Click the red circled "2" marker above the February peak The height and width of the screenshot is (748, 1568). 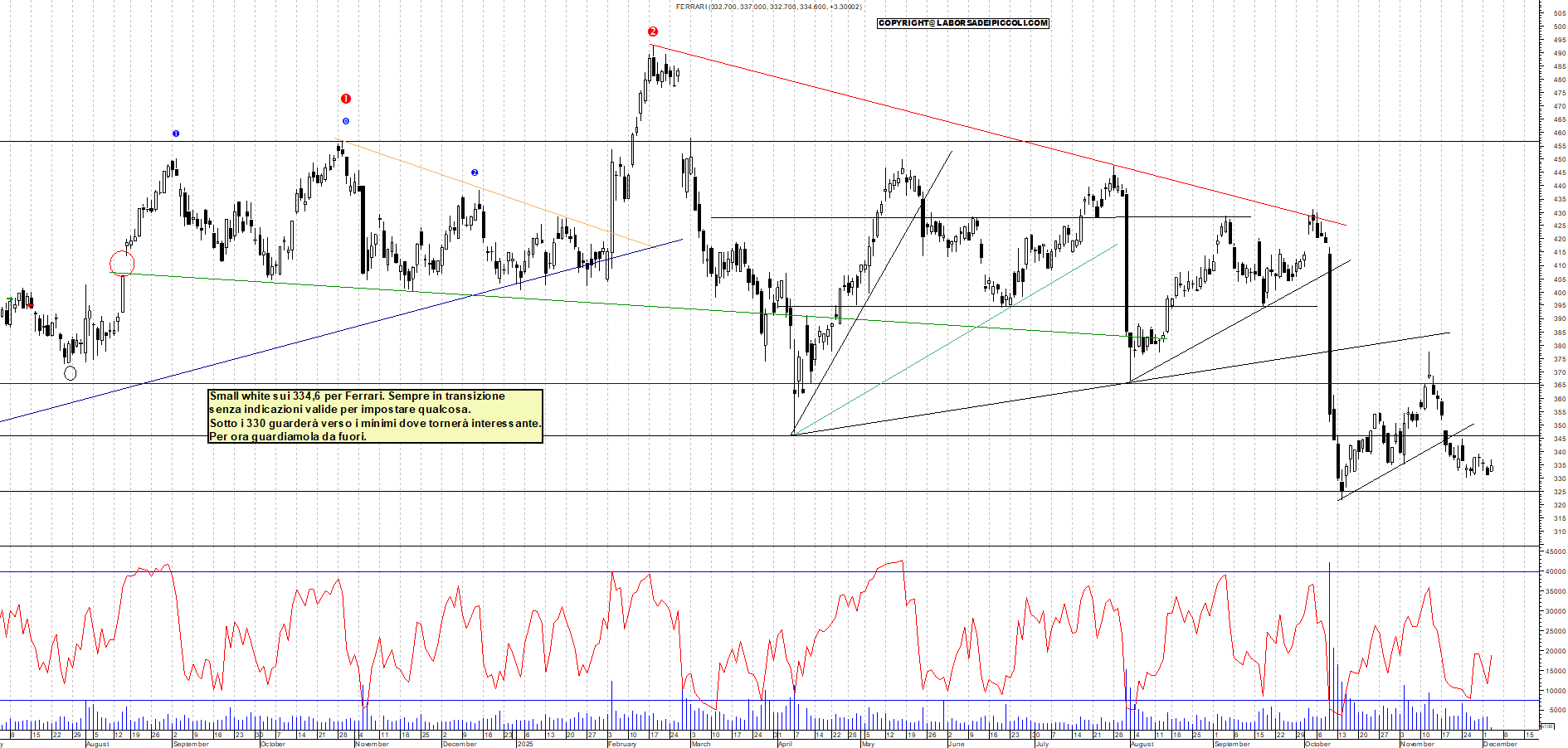(x=652, y=31)
